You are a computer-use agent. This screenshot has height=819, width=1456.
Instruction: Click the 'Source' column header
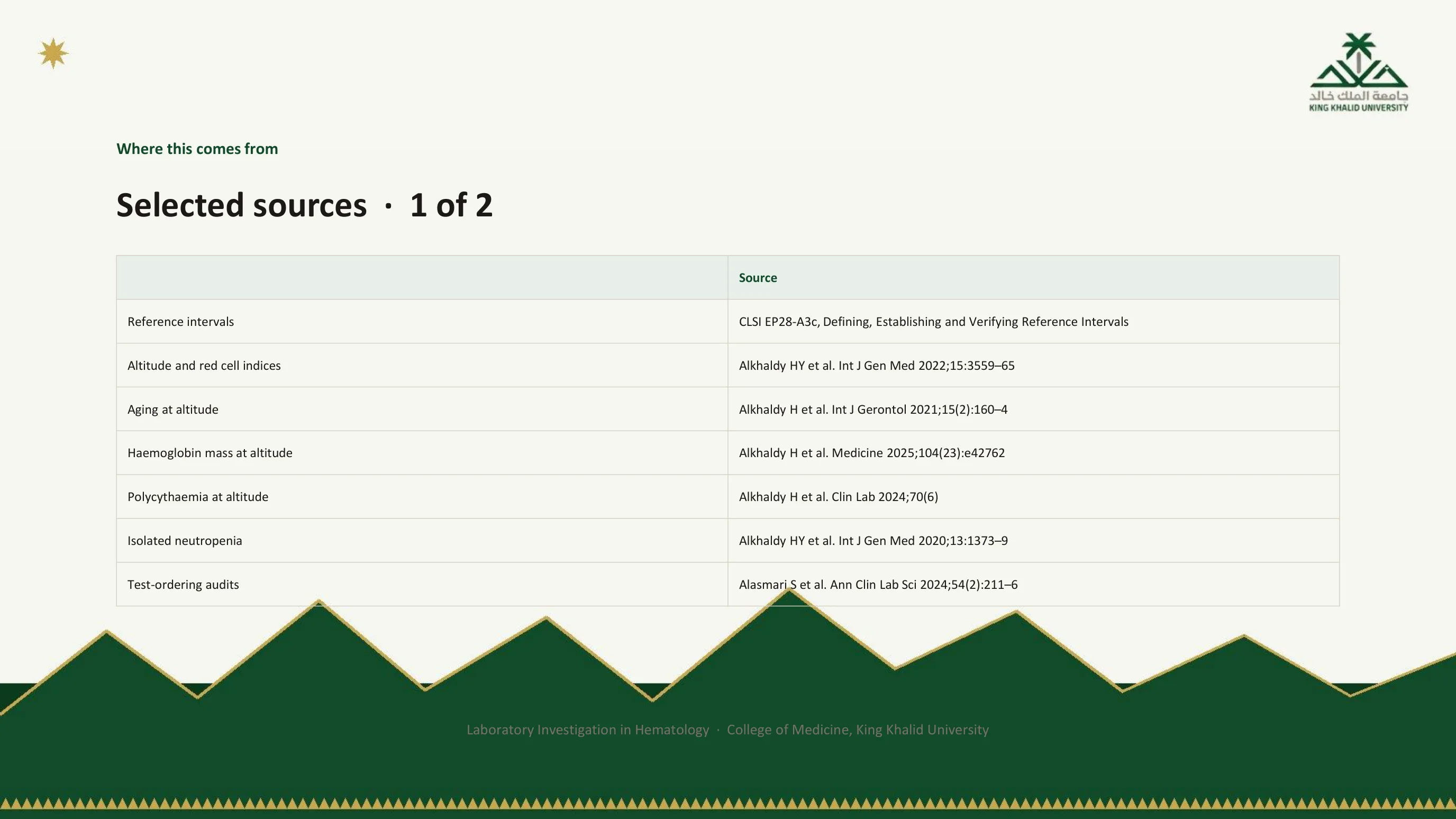tap(758, 278)
